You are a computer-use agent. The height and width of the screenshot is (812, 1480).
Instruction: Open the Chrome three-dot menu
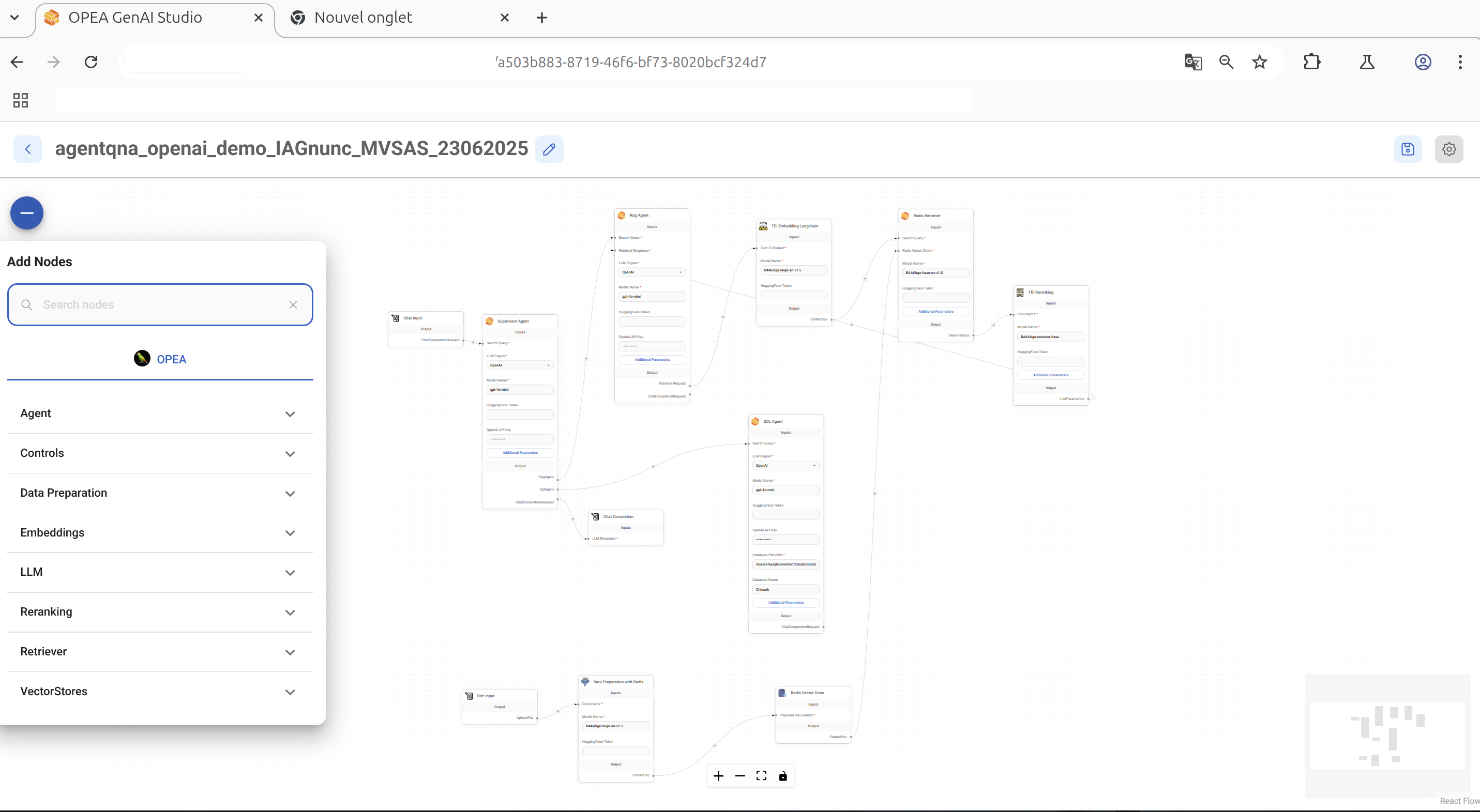(x=1460, y=62)
